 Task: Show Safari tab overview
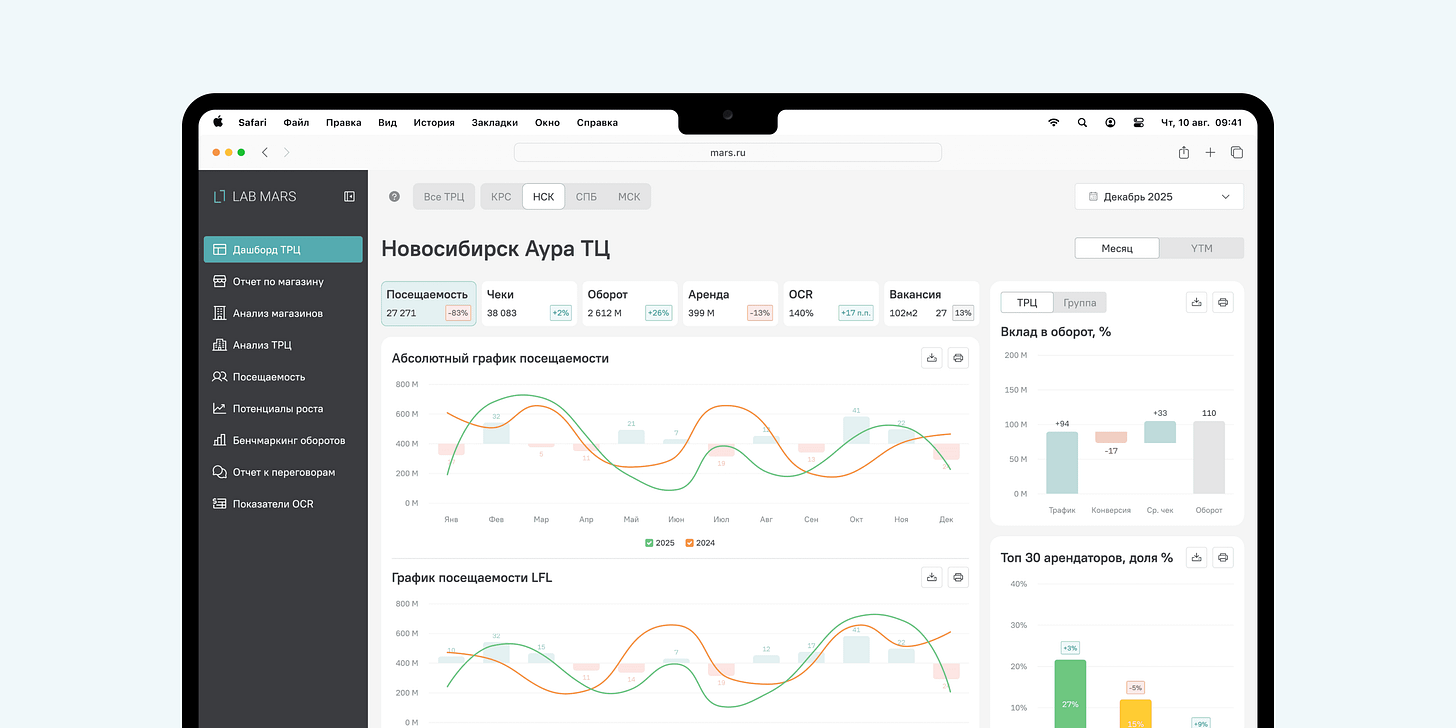[1237, 152]
